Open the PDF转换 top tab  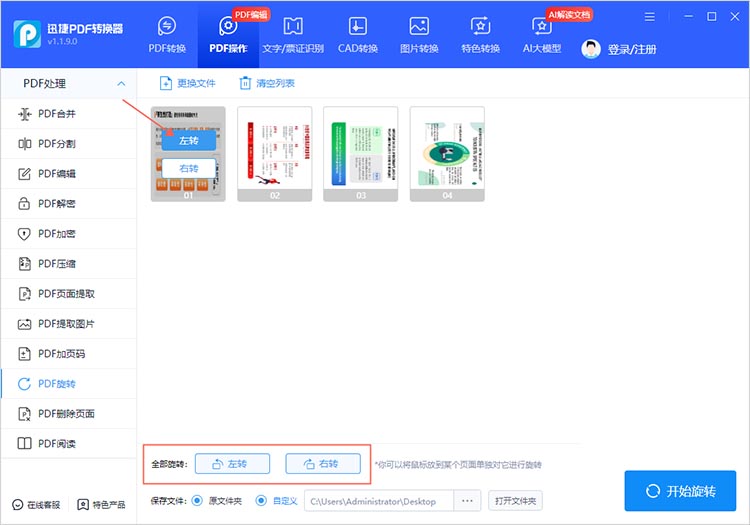167,34
